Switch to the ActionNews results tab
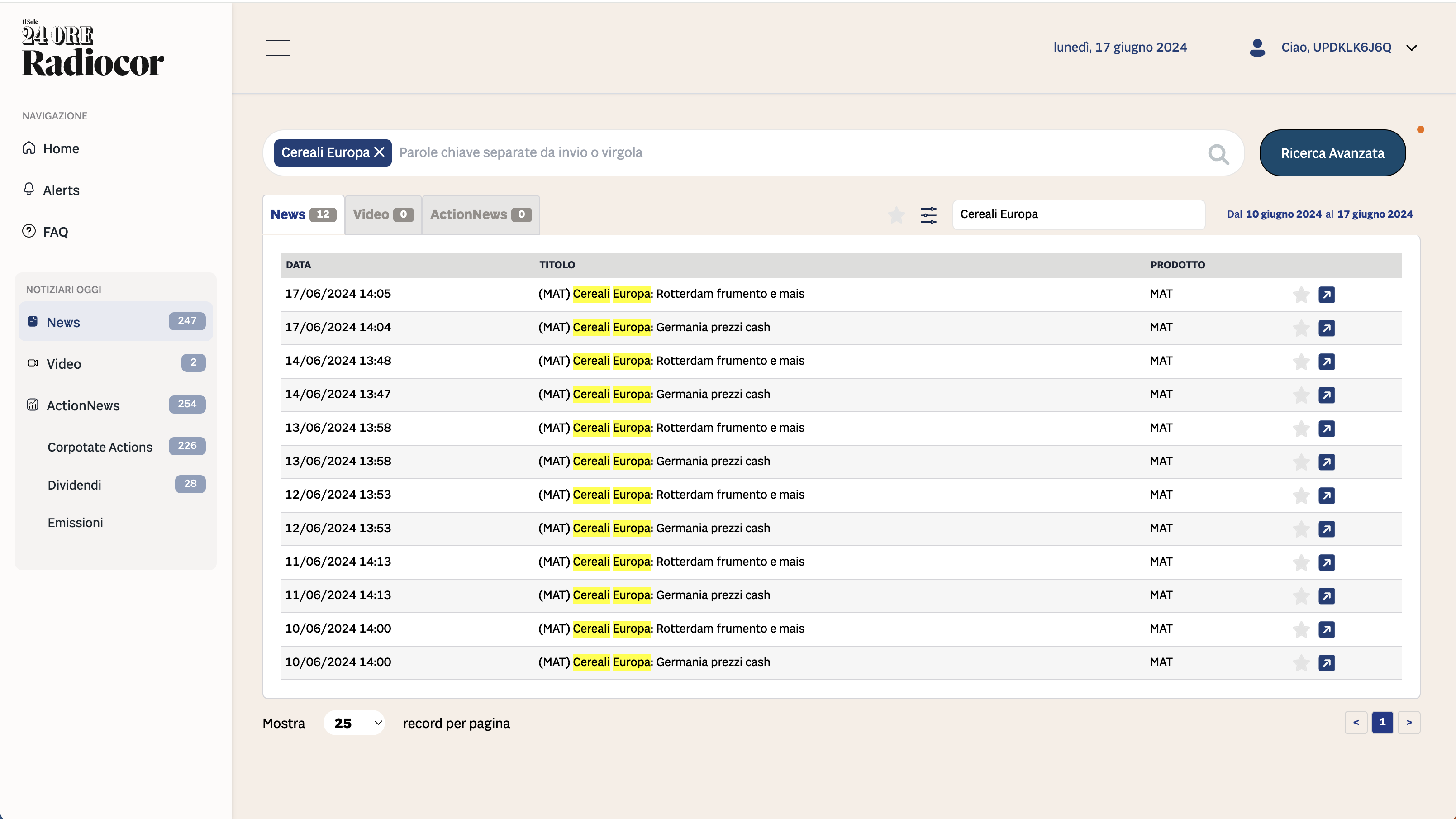1456x819 pixels. point(481,215)
